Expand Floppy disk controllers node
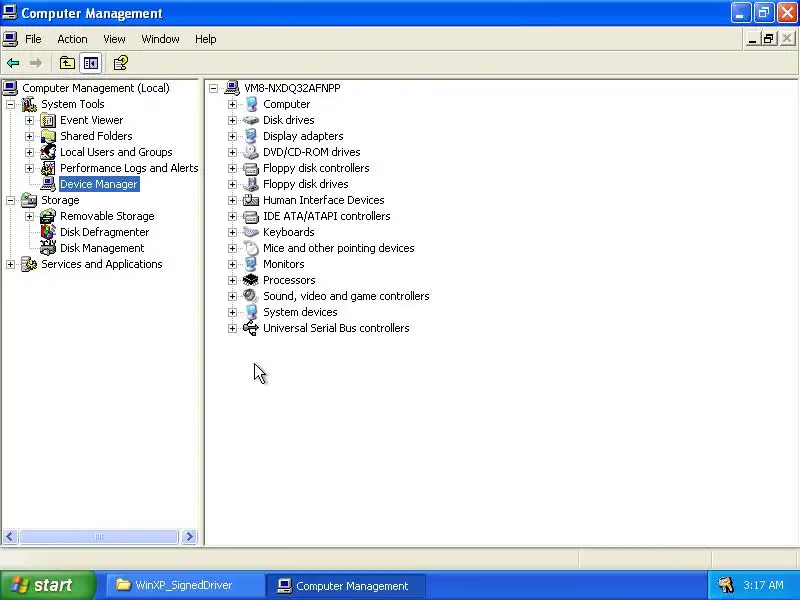The width and height of the screenshot is (800, 600). [232, 168]
